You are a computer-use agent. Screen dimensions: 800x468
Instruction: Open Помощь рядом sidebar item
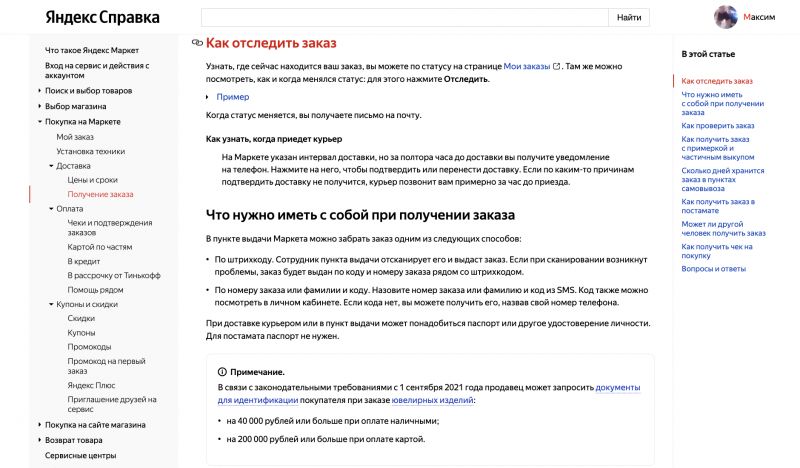click(95, 290)
